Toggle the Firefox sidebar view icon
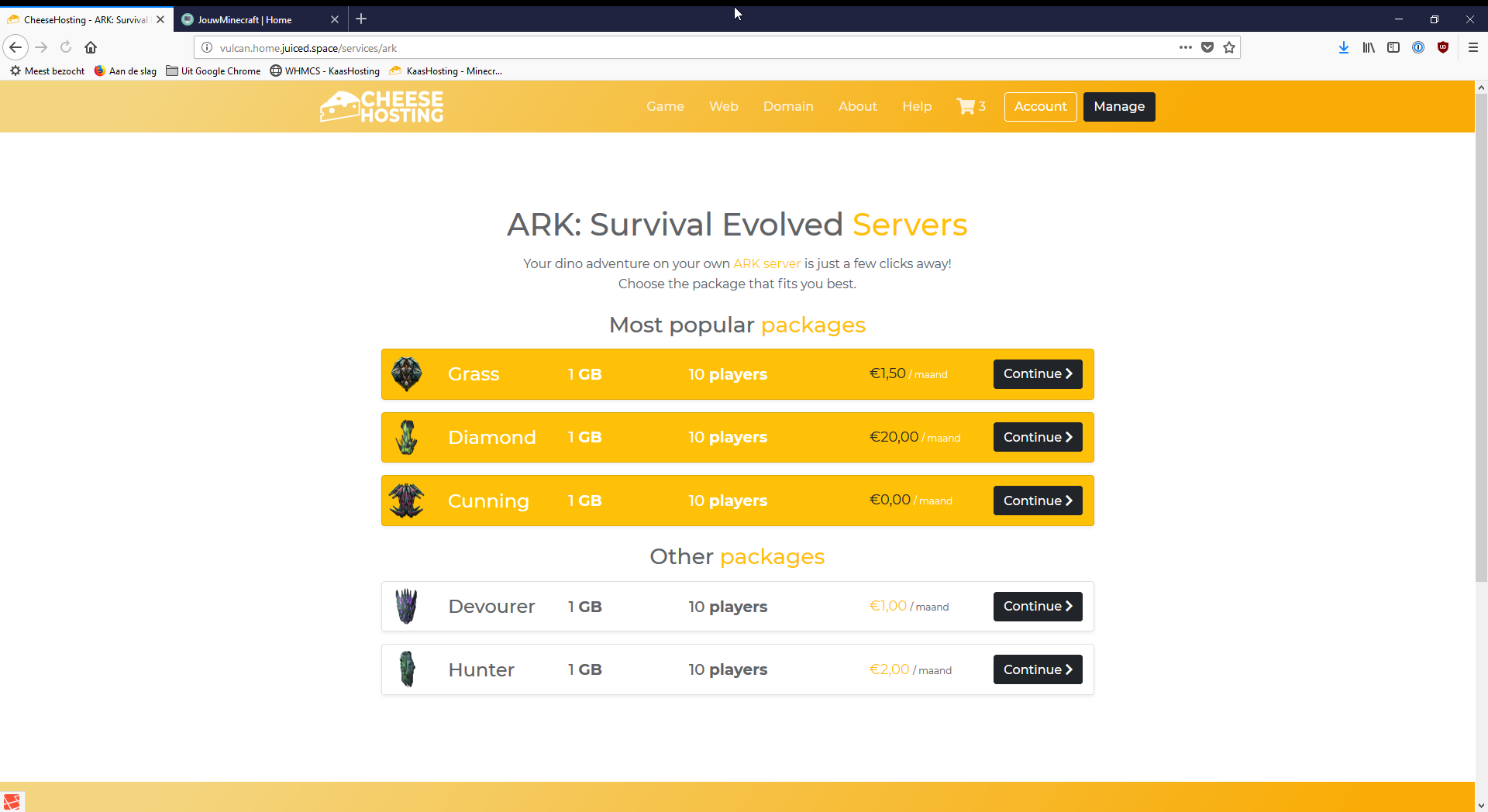This screenshot has width=1488, height=812. pyautogui.click(x=1393, y=47)
